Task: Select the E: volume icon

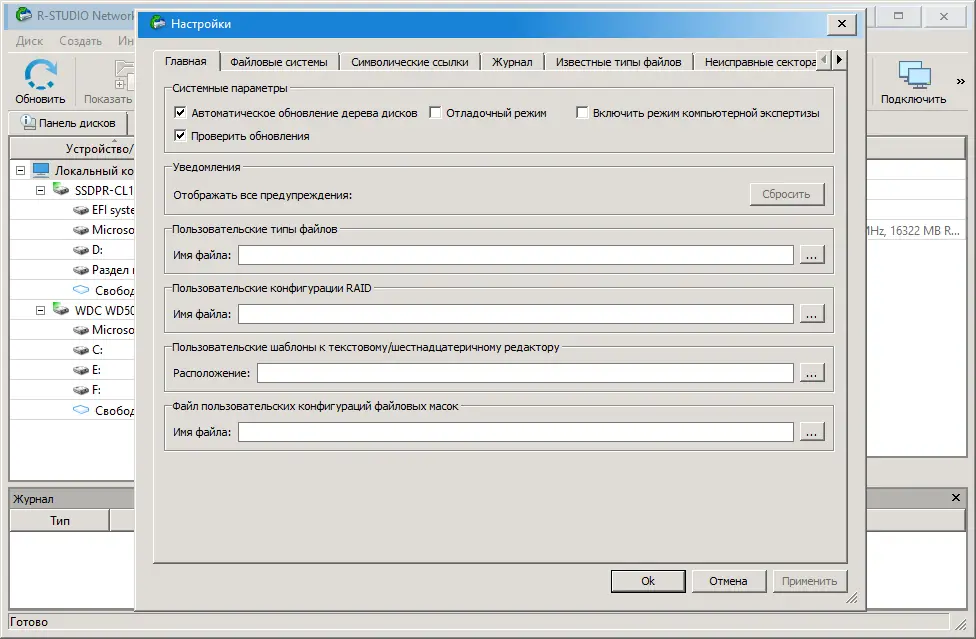Action: (81, 370)
